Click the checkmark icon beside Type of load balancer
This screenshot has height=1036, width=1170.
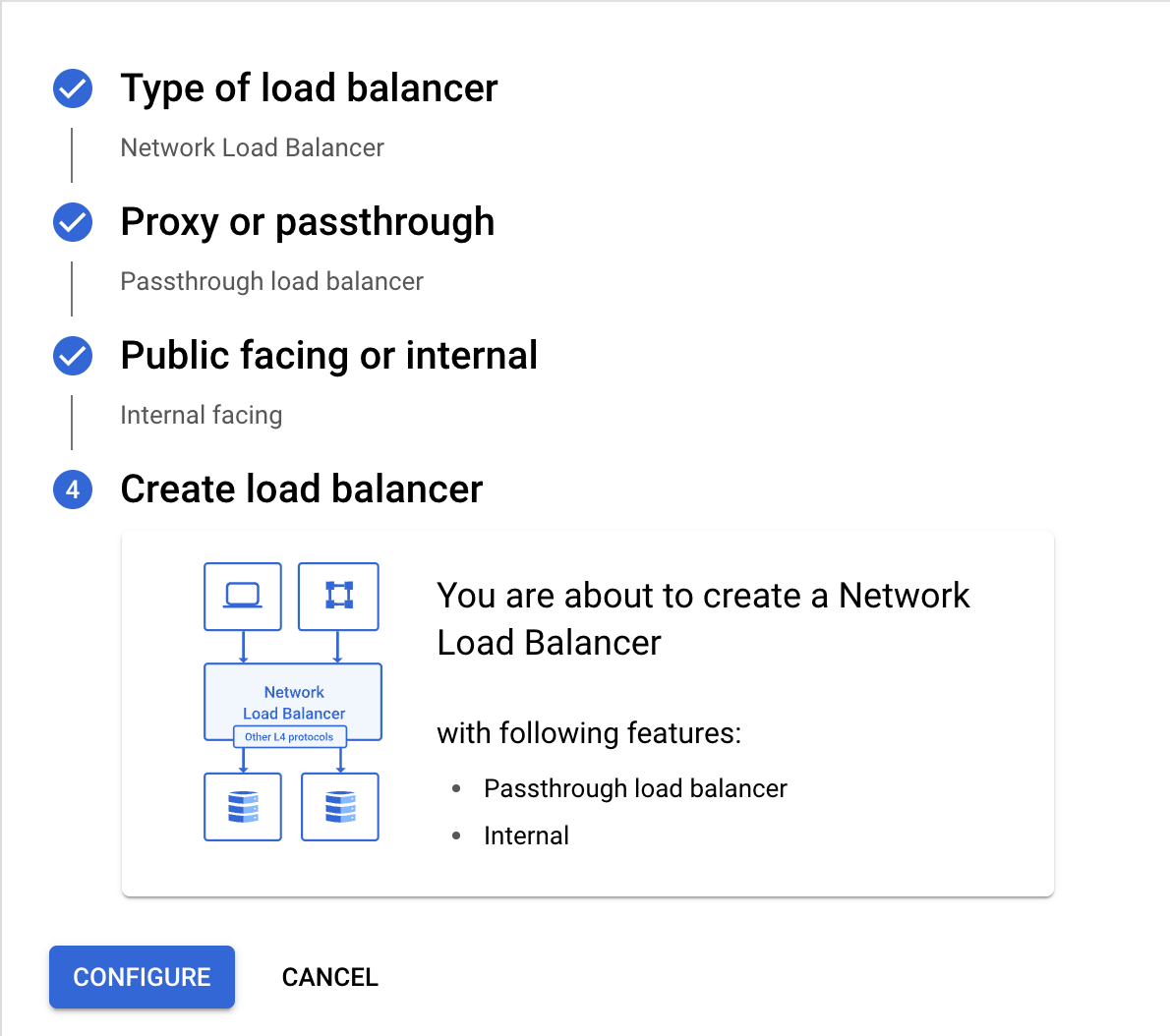pos(73,88)
